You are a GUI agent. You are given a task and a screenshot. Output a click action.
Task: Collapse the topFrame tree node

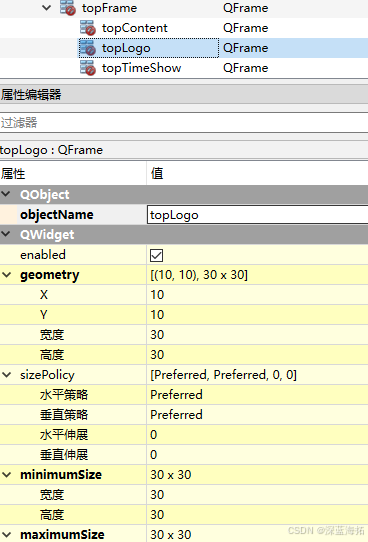[x=46, y=8]
